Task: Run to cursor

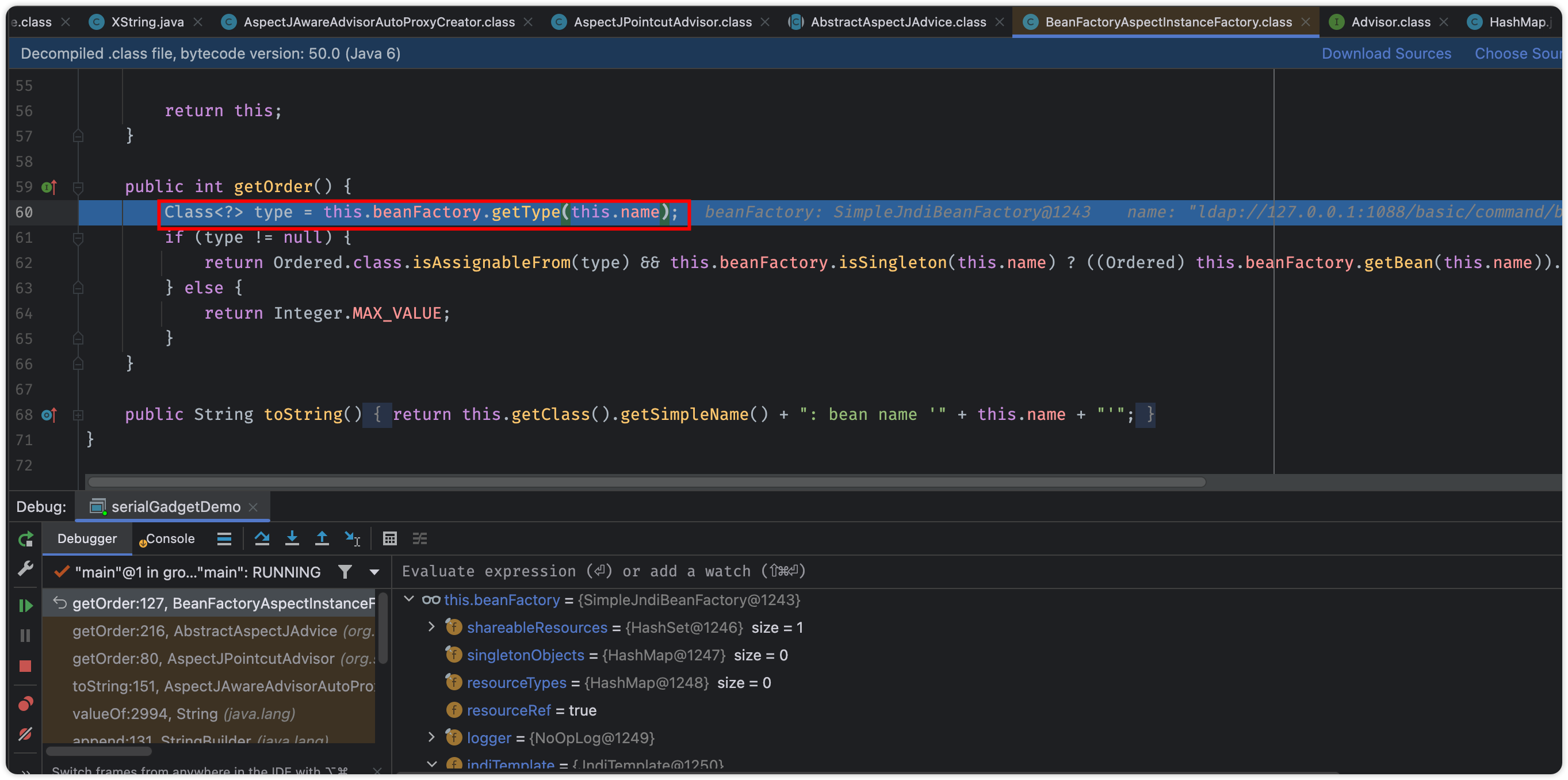Action: [353, 539]
